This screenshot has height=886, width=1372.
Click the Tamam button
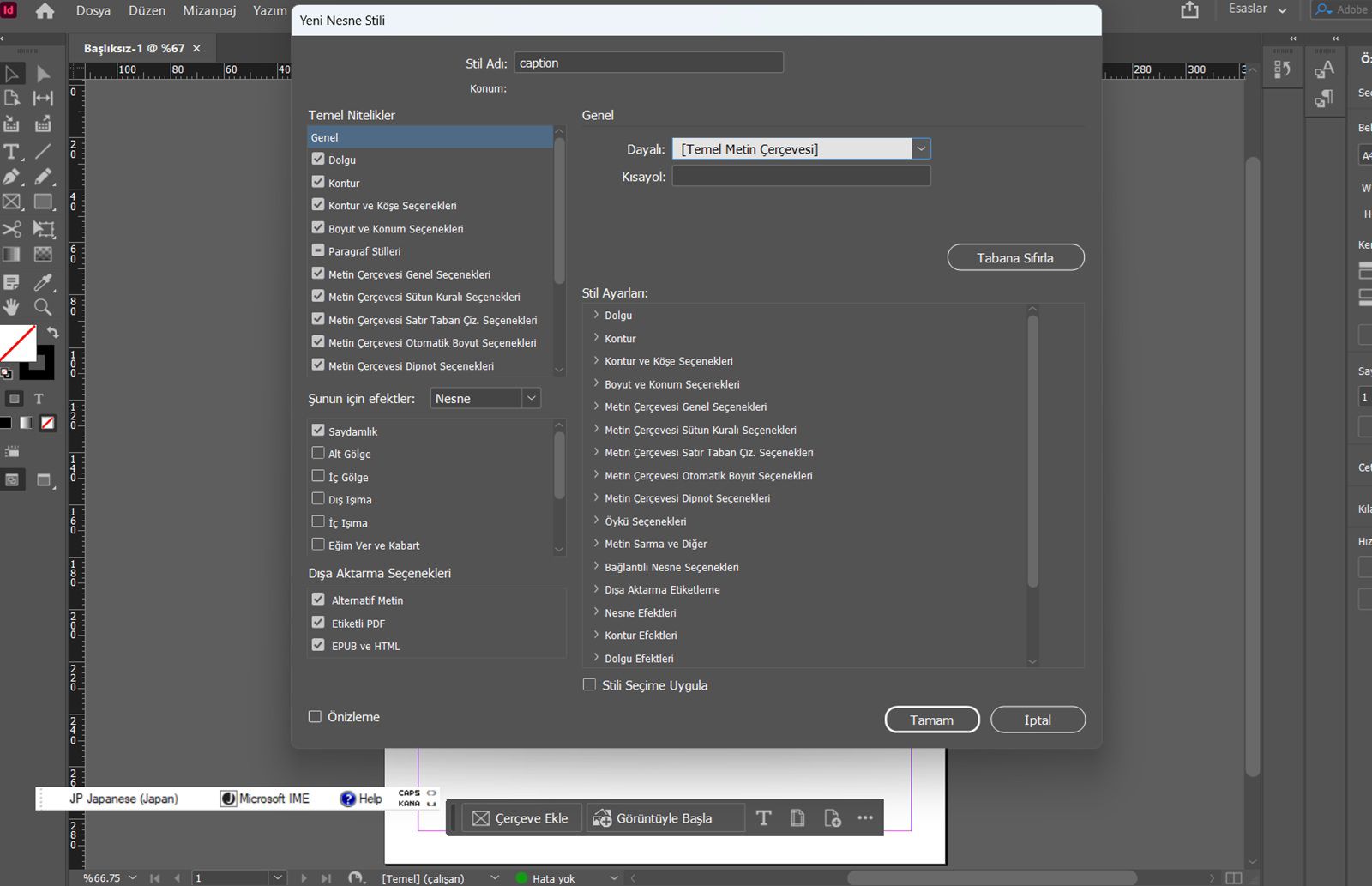(932, 720)
